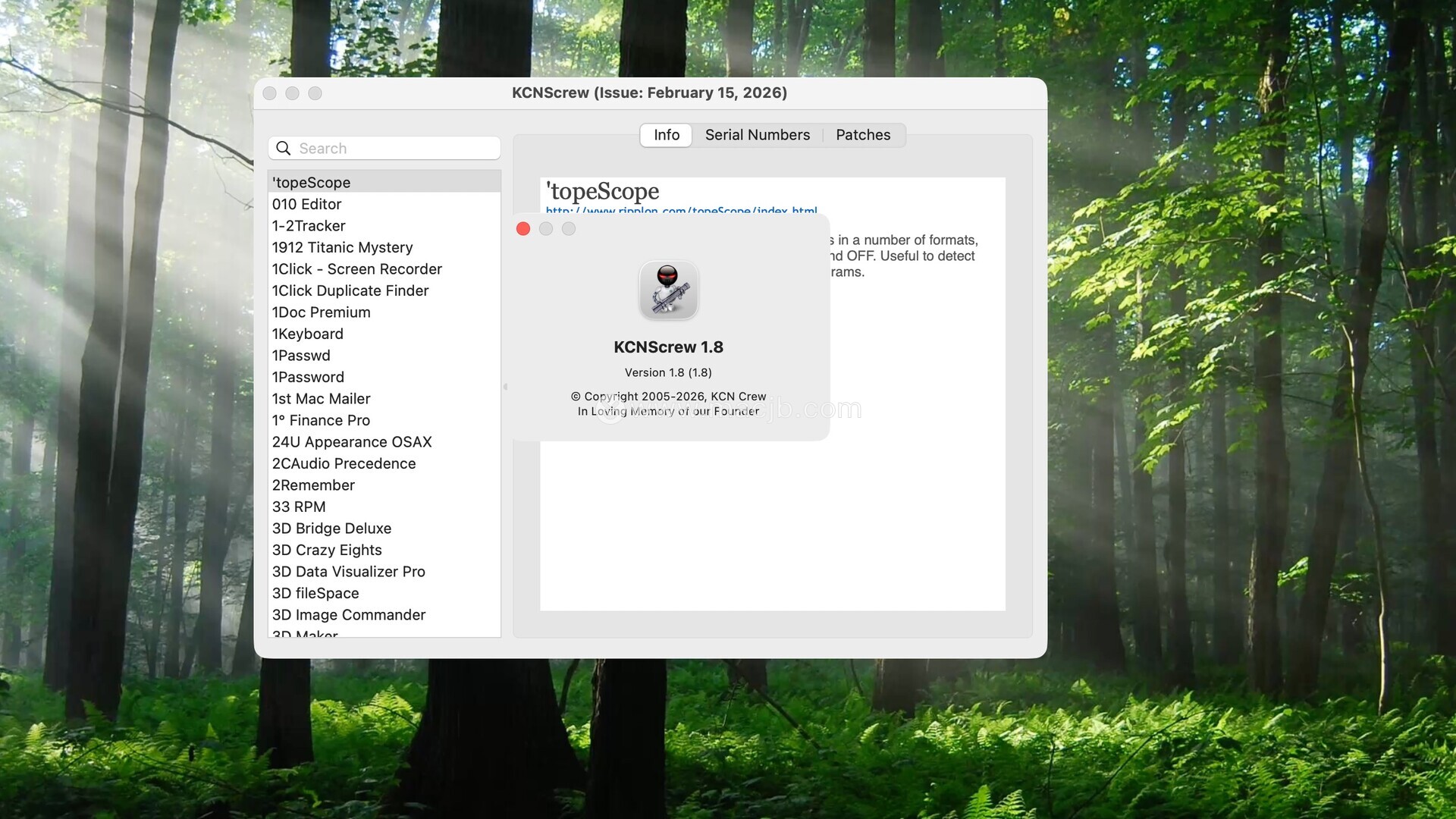Image resolution: width=1456 pixels, height=819 pixels.
Task: Choose 24U Appearance OSAX entry
Action: pyautogui.click(x=352, y=442)
